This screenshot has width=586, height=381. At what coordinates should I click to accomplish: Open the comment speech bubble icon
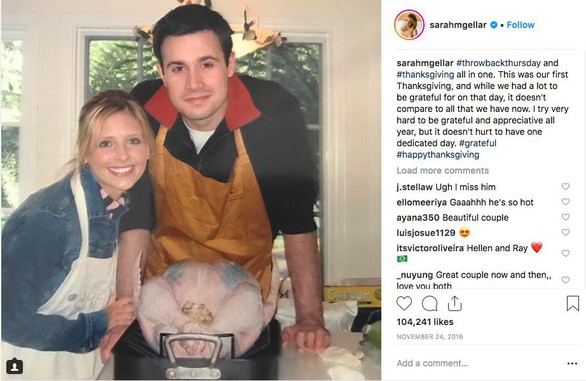point(429,304)
